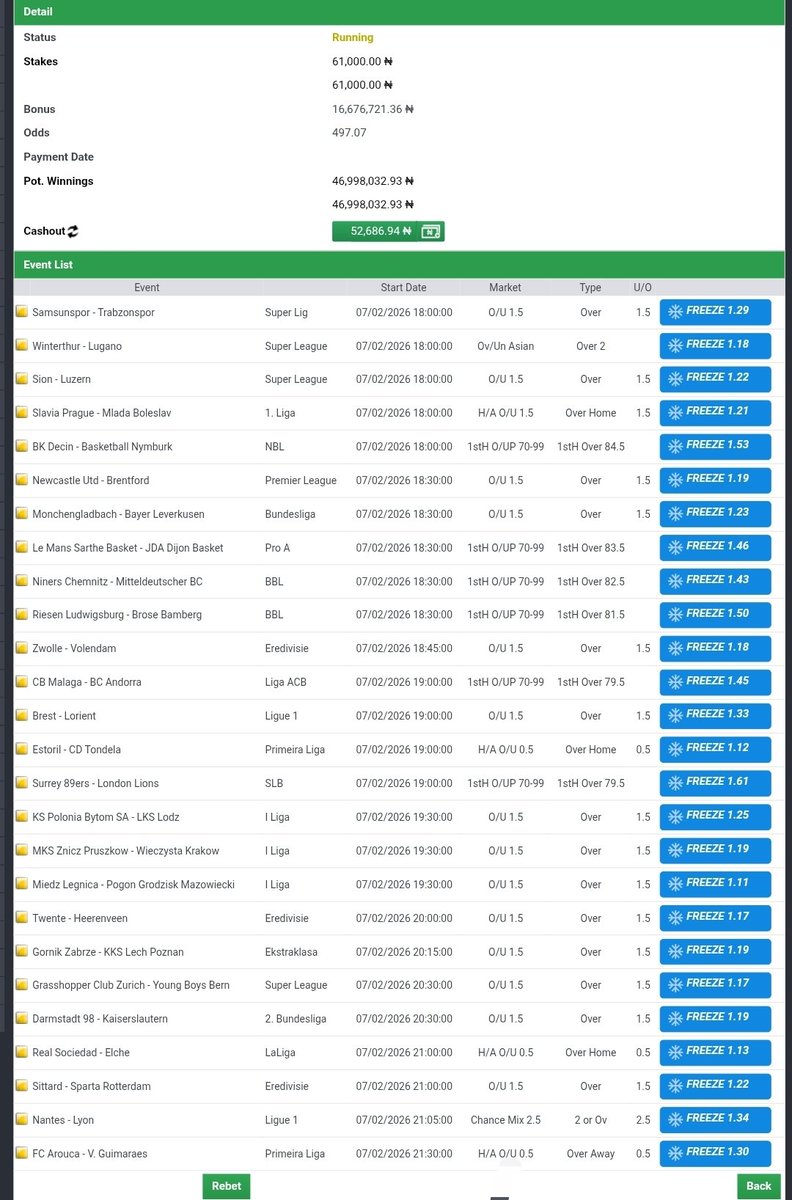Click the folder icon beside Twente - Heerenveen

[22, 918]
